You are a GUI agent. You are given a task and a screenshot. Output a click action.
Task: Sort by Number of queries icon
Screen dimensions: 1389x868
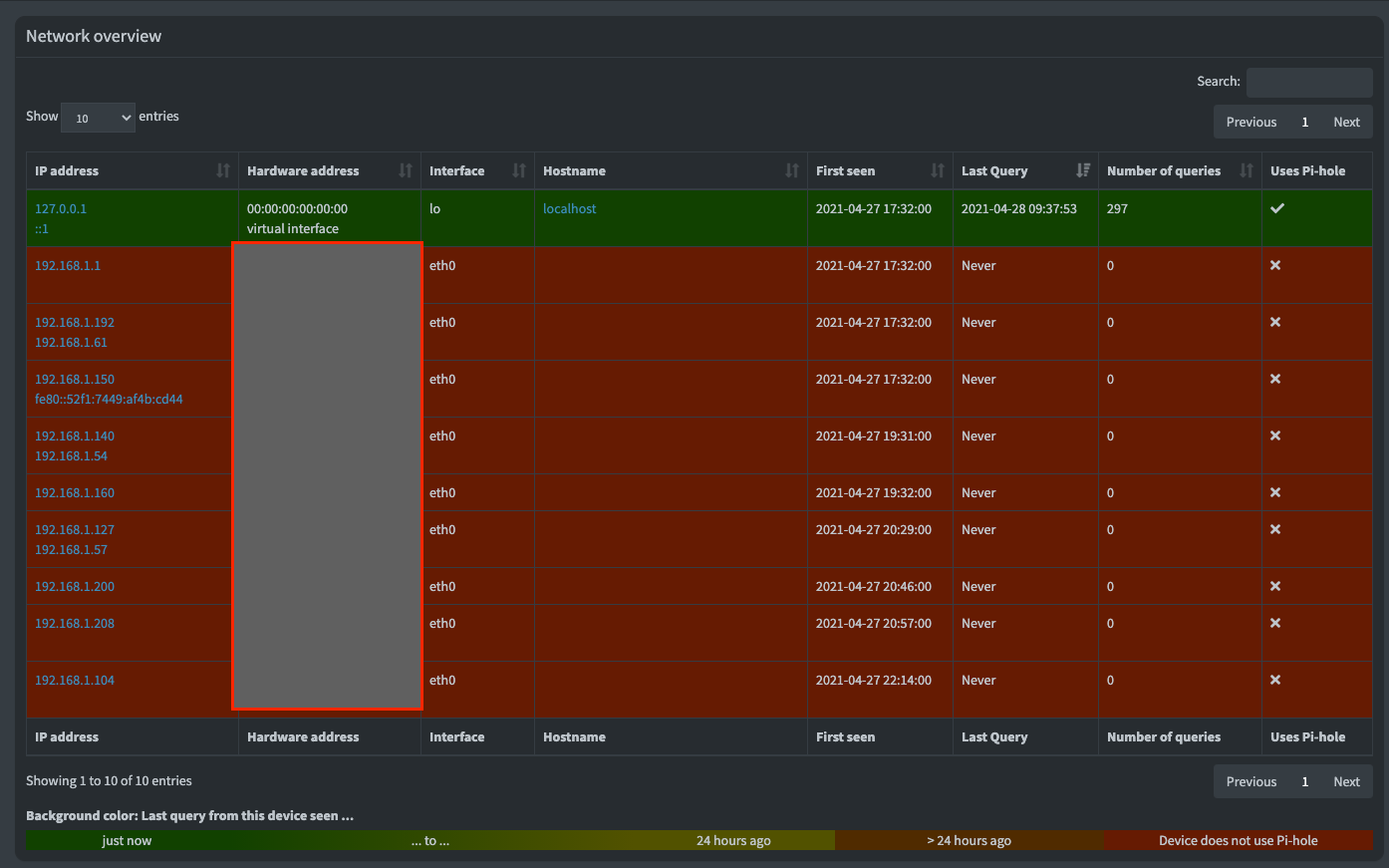click(1247, 170)
